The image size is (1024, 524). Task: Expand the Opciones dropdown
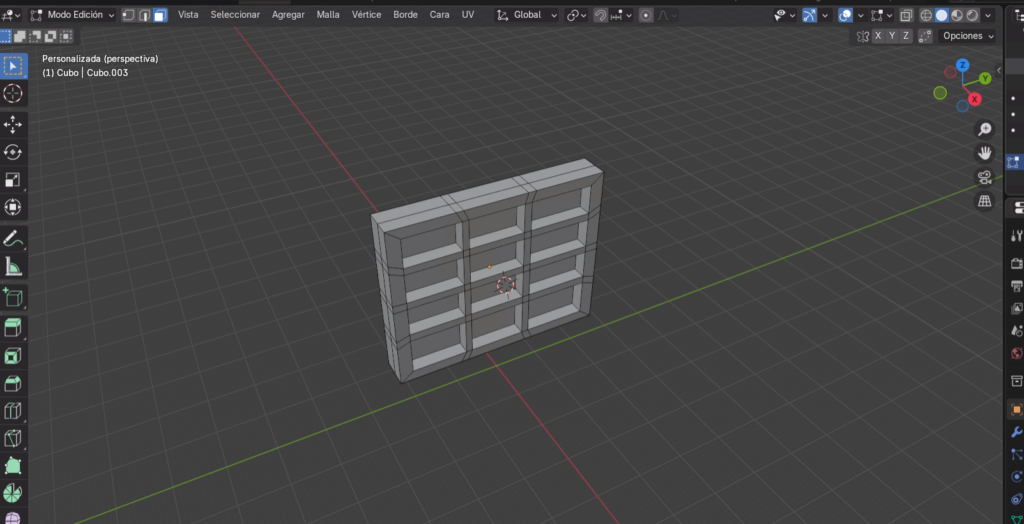pos(968,36)
